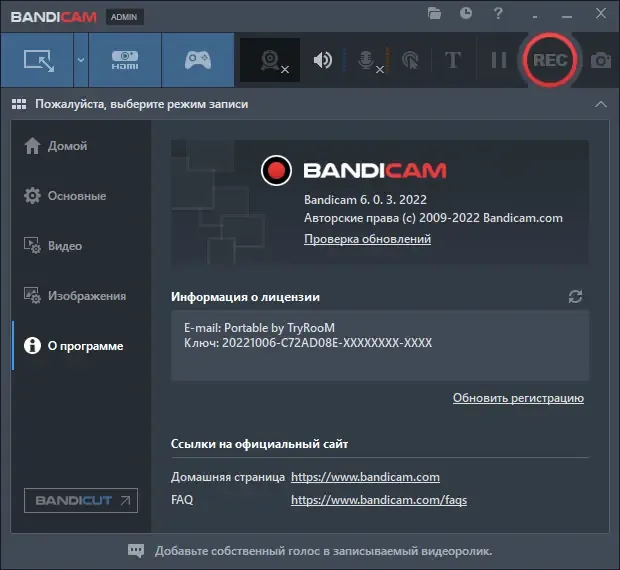Toggle the speaker sound icon

pyautogui.click(x=323, y=60)
